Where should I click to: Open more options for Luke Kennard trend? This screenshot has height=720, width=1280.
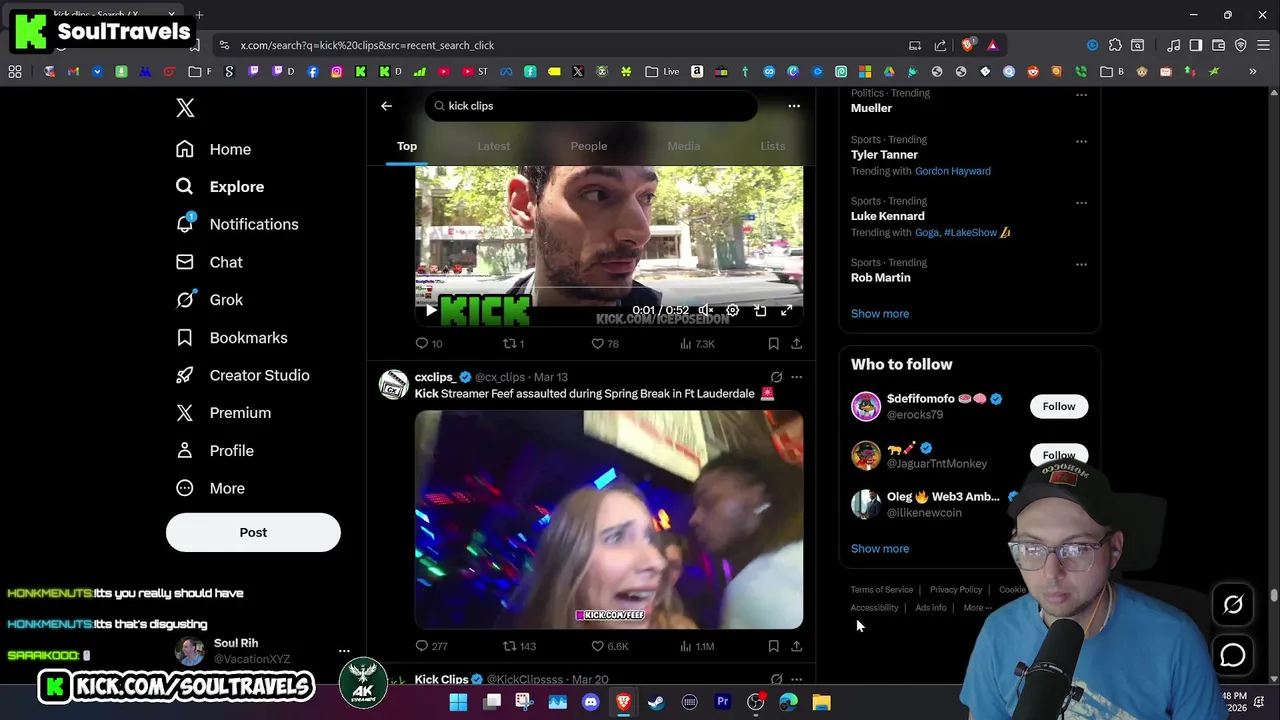click(1081, 203)
